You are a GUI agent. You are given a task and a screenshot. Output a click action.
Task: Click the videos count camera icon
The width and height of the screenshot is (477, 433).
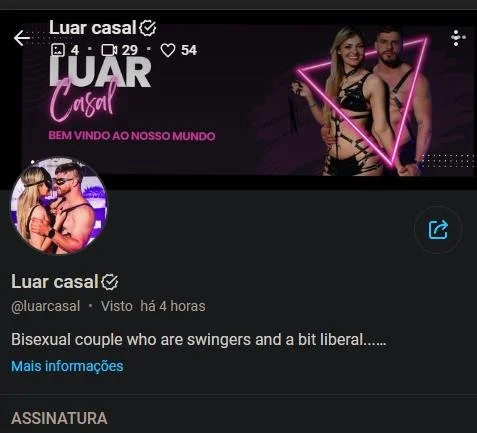click(x=109, y=50)
